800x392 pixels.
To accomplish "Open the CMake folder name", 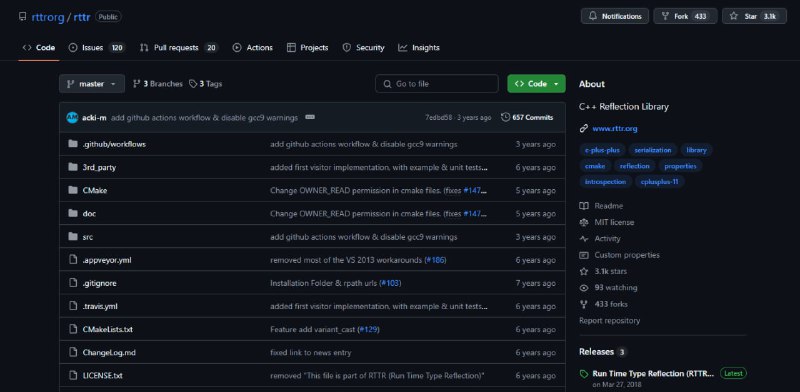I will pos(95,190).
